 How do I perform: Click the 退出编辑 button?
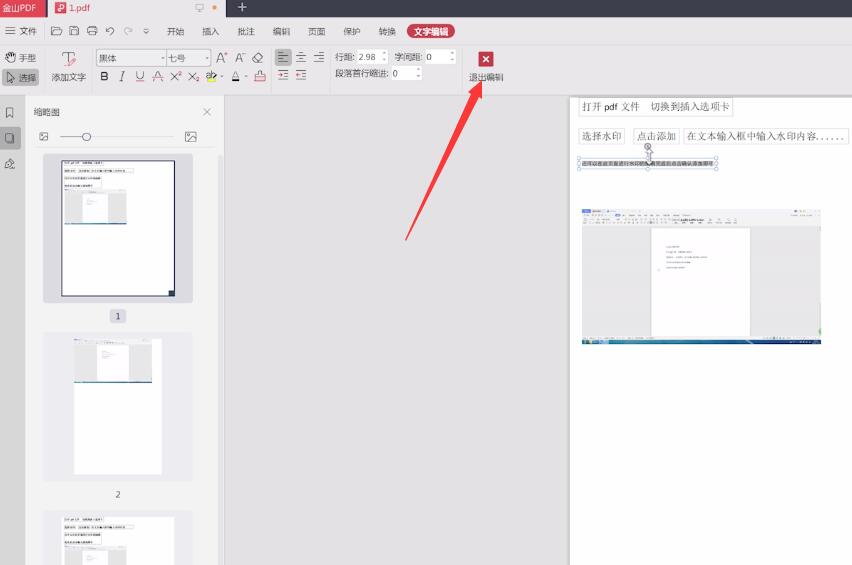click(486, 67)
